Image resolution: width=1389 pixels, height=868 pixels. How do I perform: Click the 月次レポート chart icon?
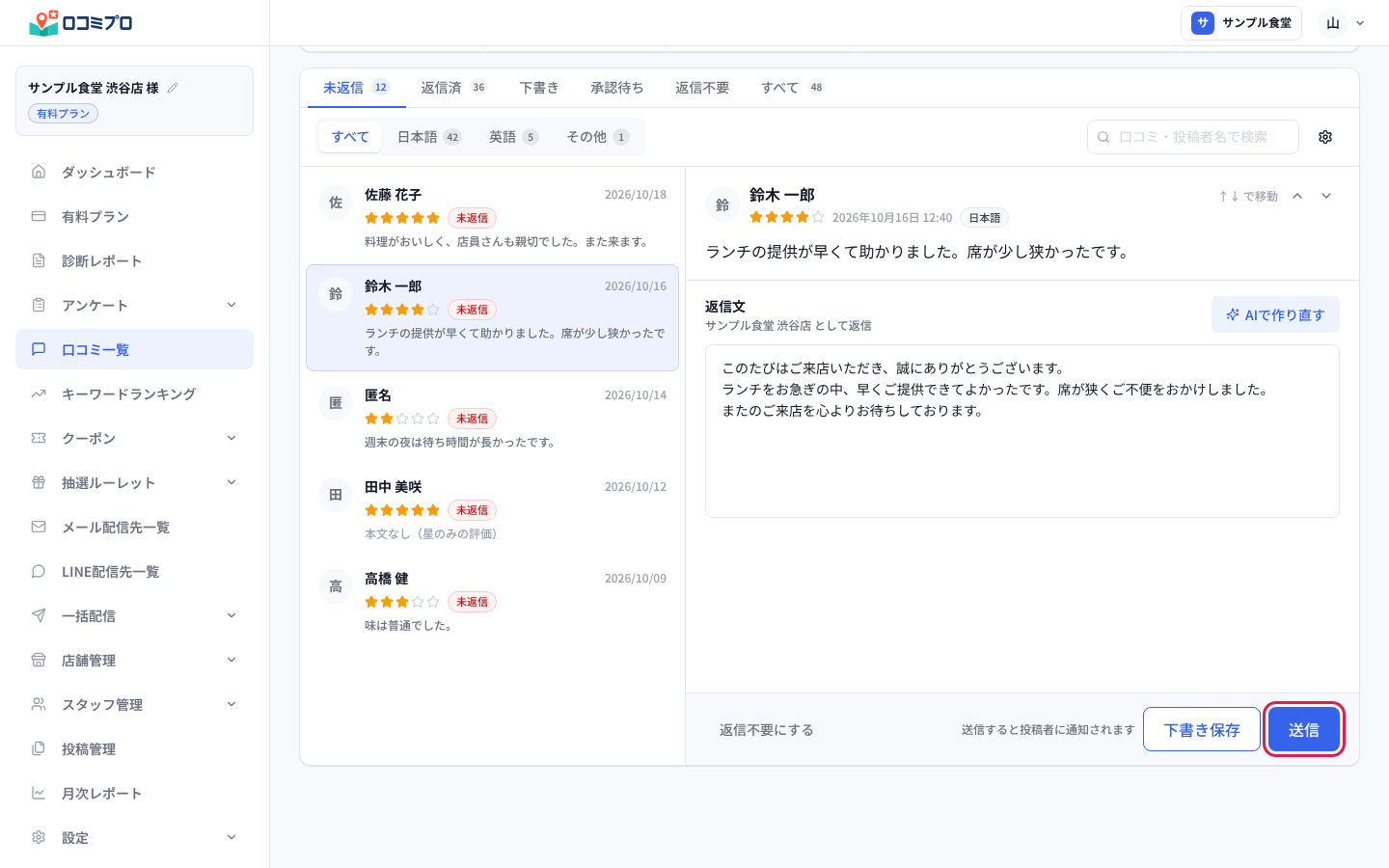point(39,793)
